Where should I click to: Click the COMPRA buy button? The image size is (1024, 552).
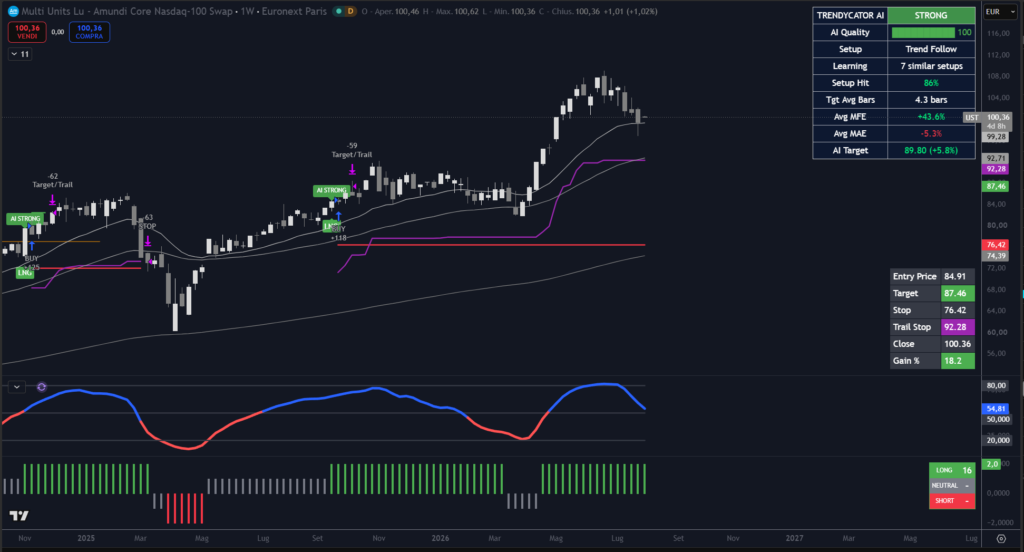89,32
